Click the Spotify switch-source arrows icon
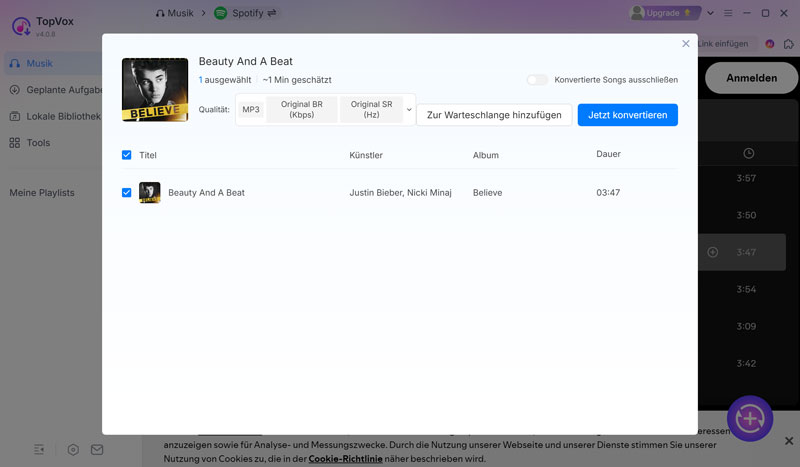The height and width of the screenshot is (467, 800). 273,13
